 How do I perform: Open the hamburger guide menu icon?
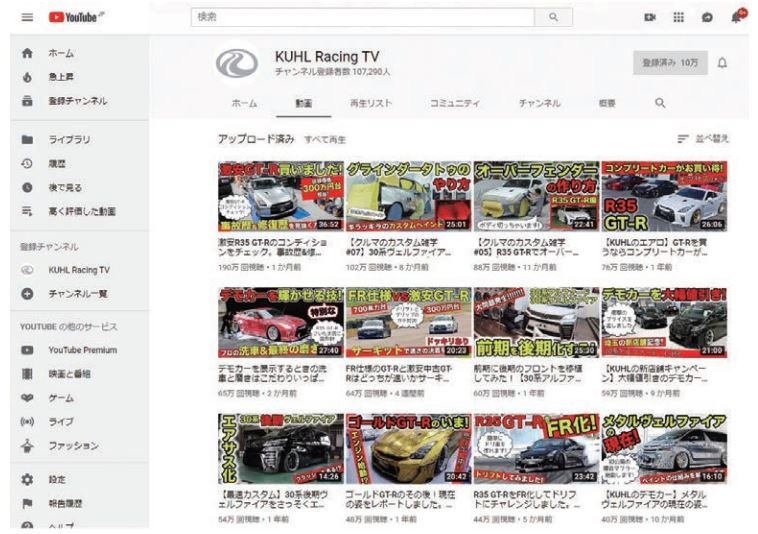pos(28,17)
